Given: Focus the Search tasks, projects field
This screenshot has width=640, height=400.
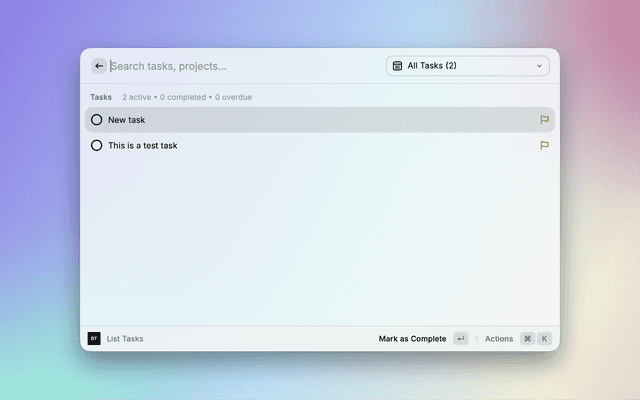Looking at the screenshot, I should (240, 66).
